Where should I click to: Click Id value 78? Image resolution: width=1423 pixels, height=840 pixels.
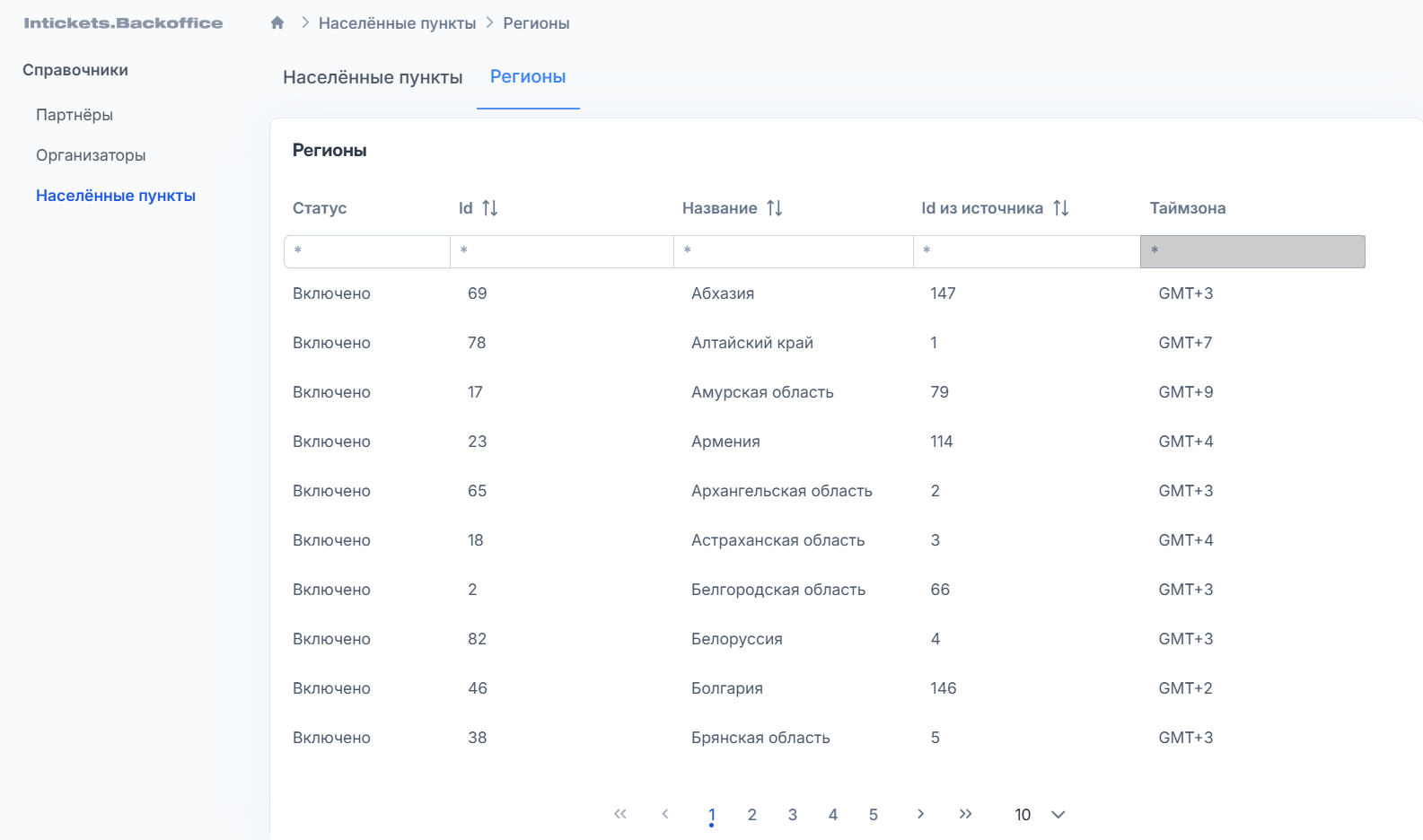pyautogui.click(x=477, y=343)
